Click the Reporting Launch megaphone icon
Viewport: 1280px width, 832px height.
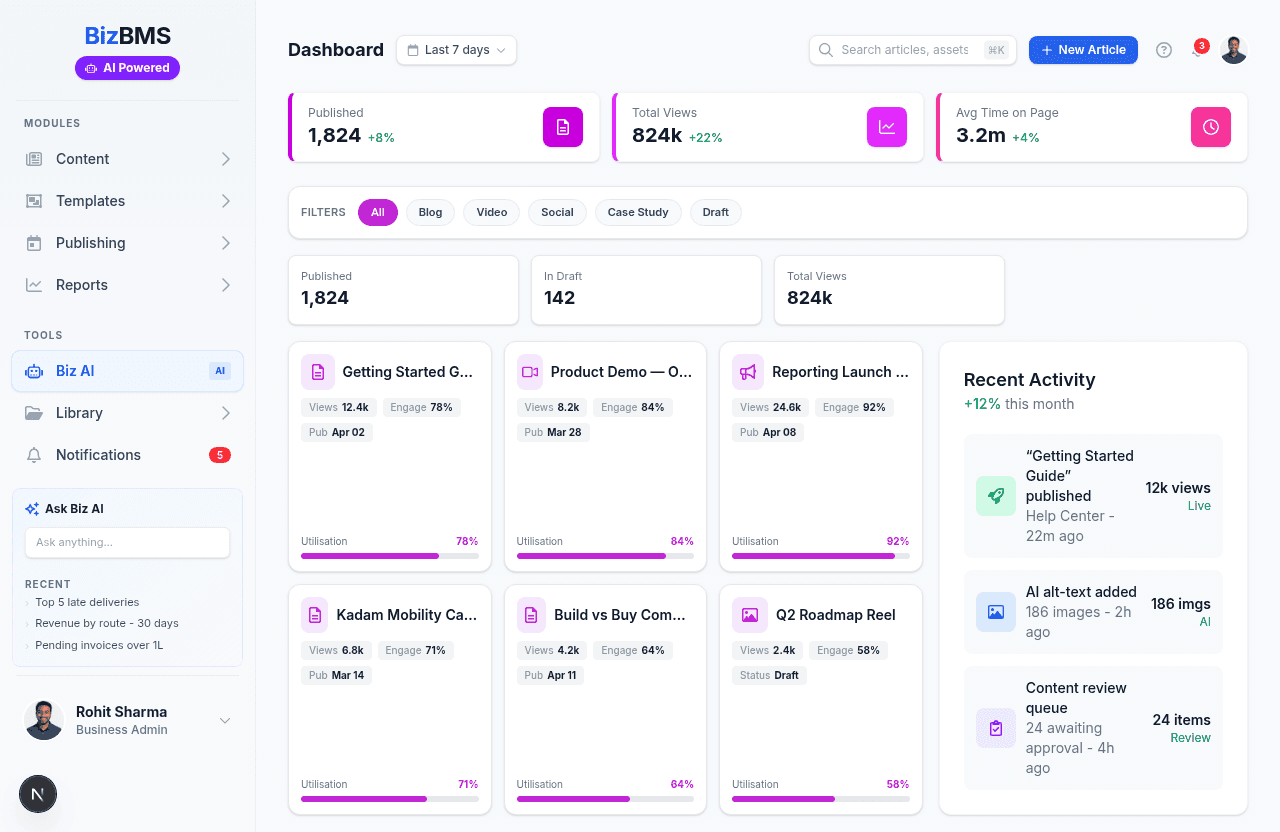coord(747,372)
